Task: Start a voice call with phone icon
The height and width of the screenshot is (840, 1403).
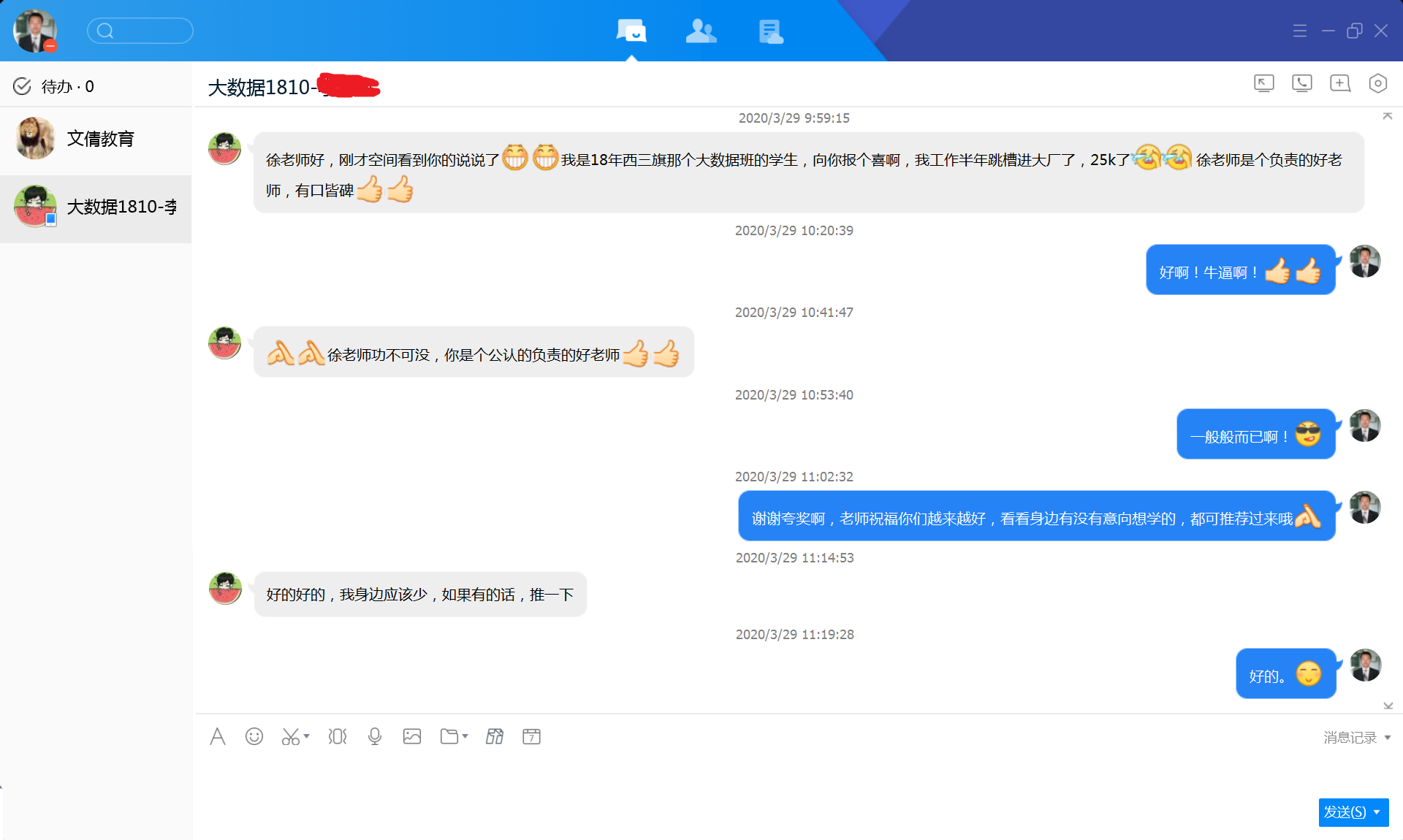Action: [1301, 83]
